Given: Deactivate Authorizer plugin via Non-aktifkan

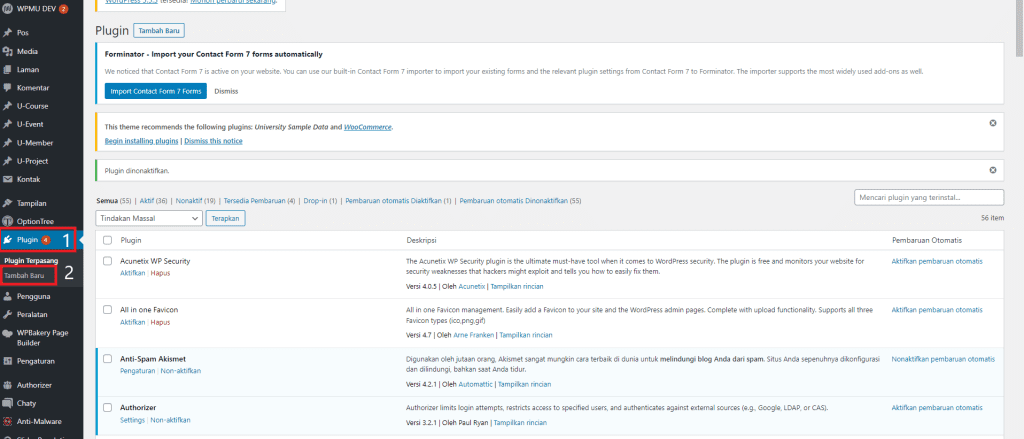Looking at the screenshot, I should (x=170, y=420).
